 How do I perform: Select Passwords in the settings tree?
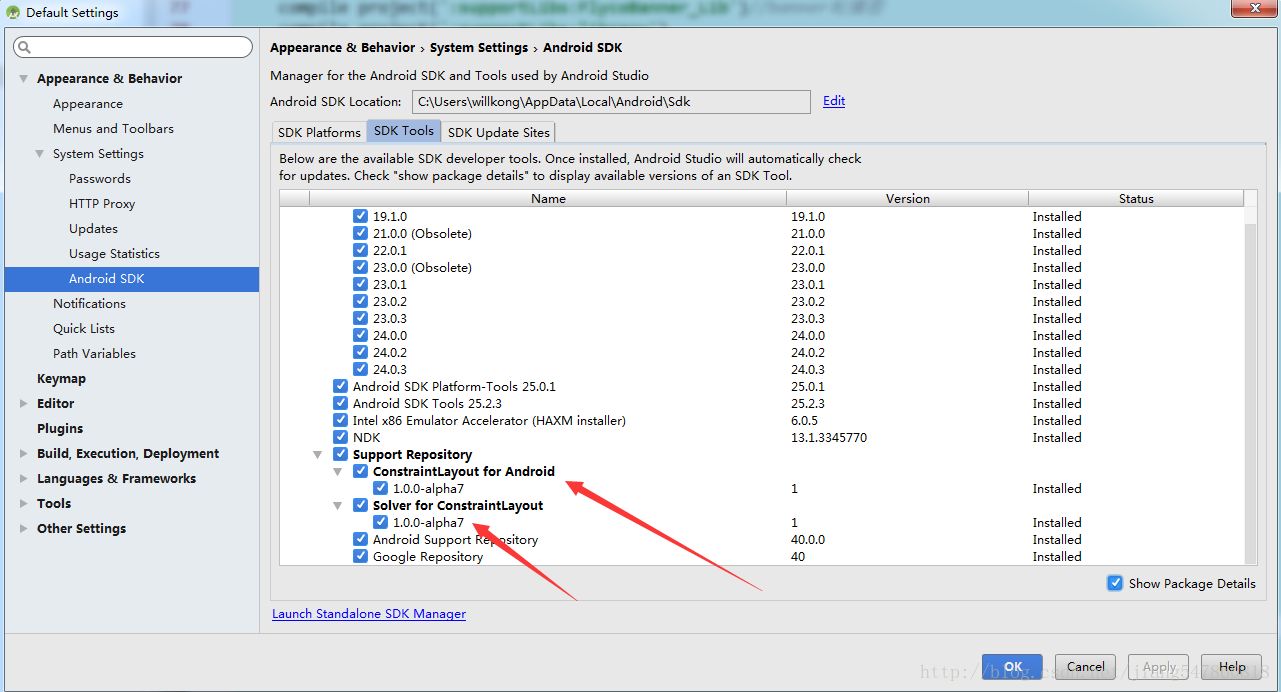[x=100, y=178]
